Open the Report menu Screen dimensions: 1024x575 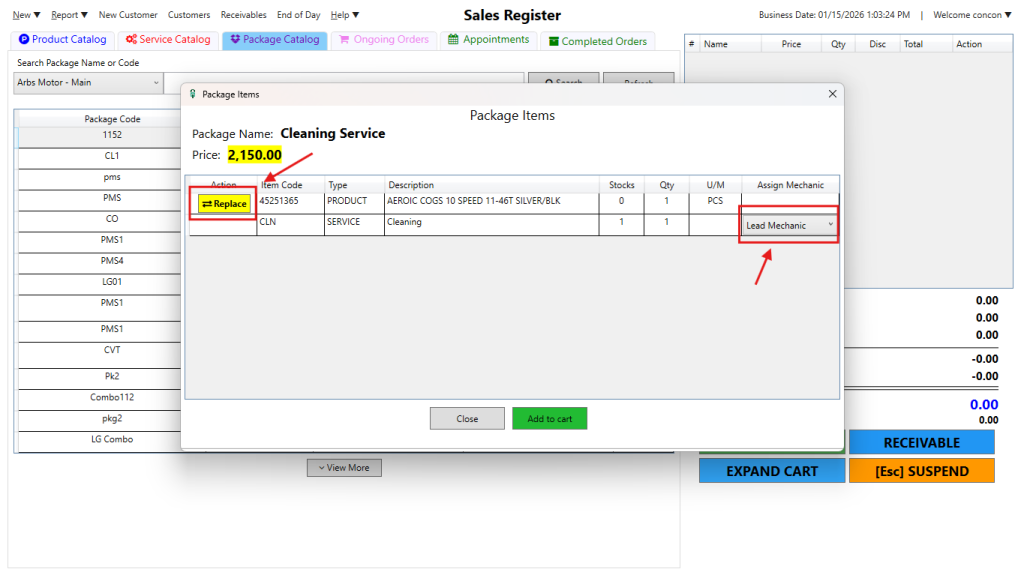[x=69, y=15]
